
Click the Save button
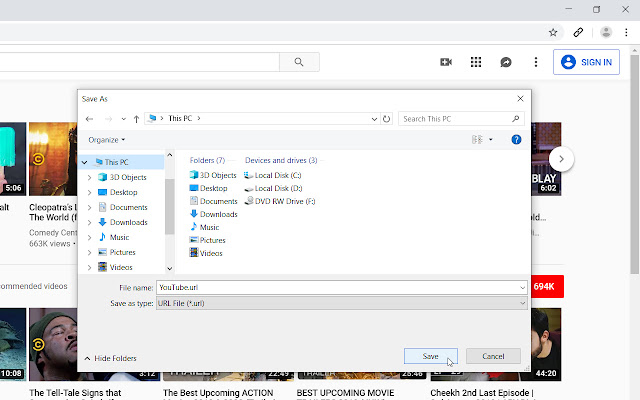pos(430,356)
